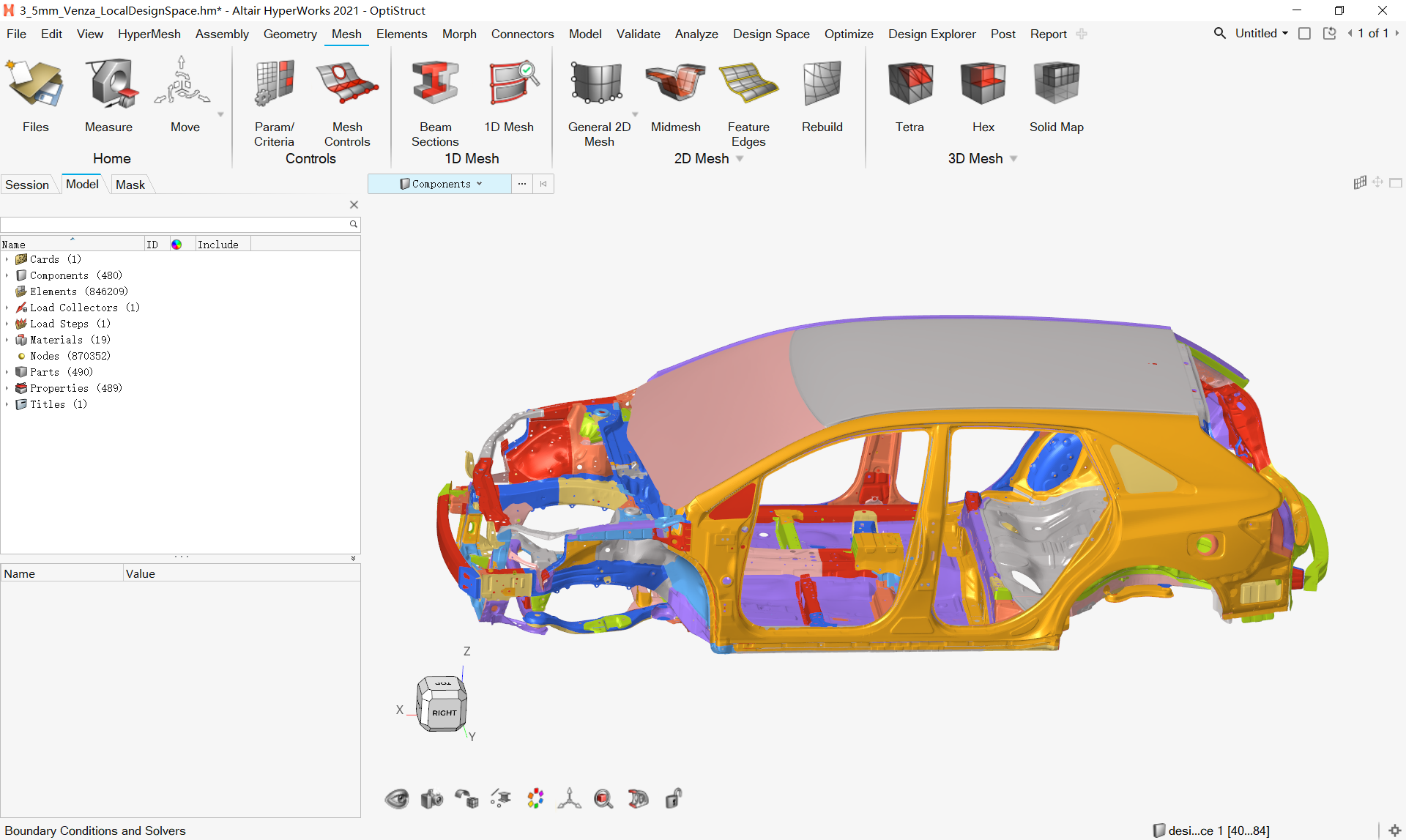Open the Solid Map tool

1056,84
